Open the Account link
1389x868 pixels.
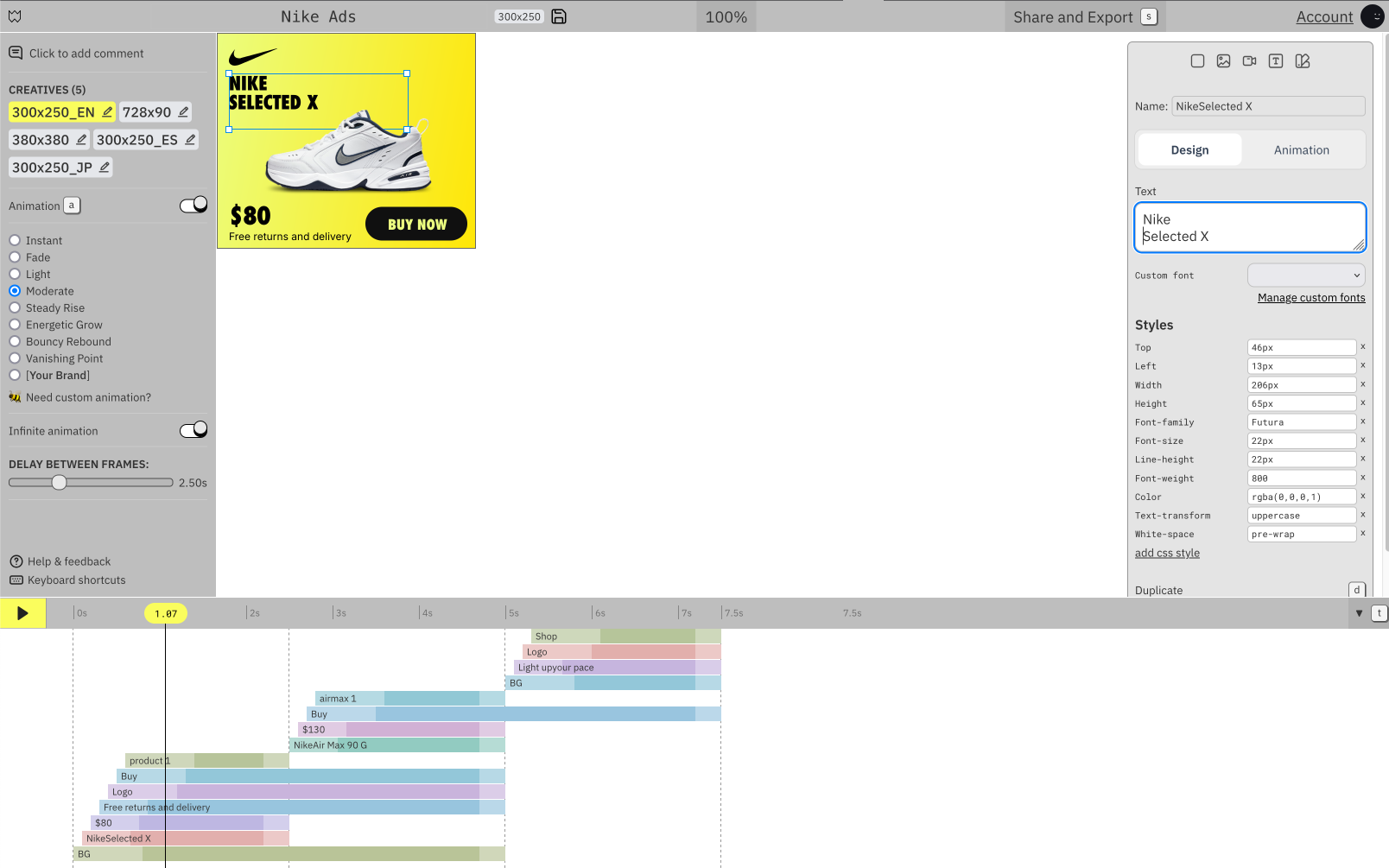[x=1324, y=16]
